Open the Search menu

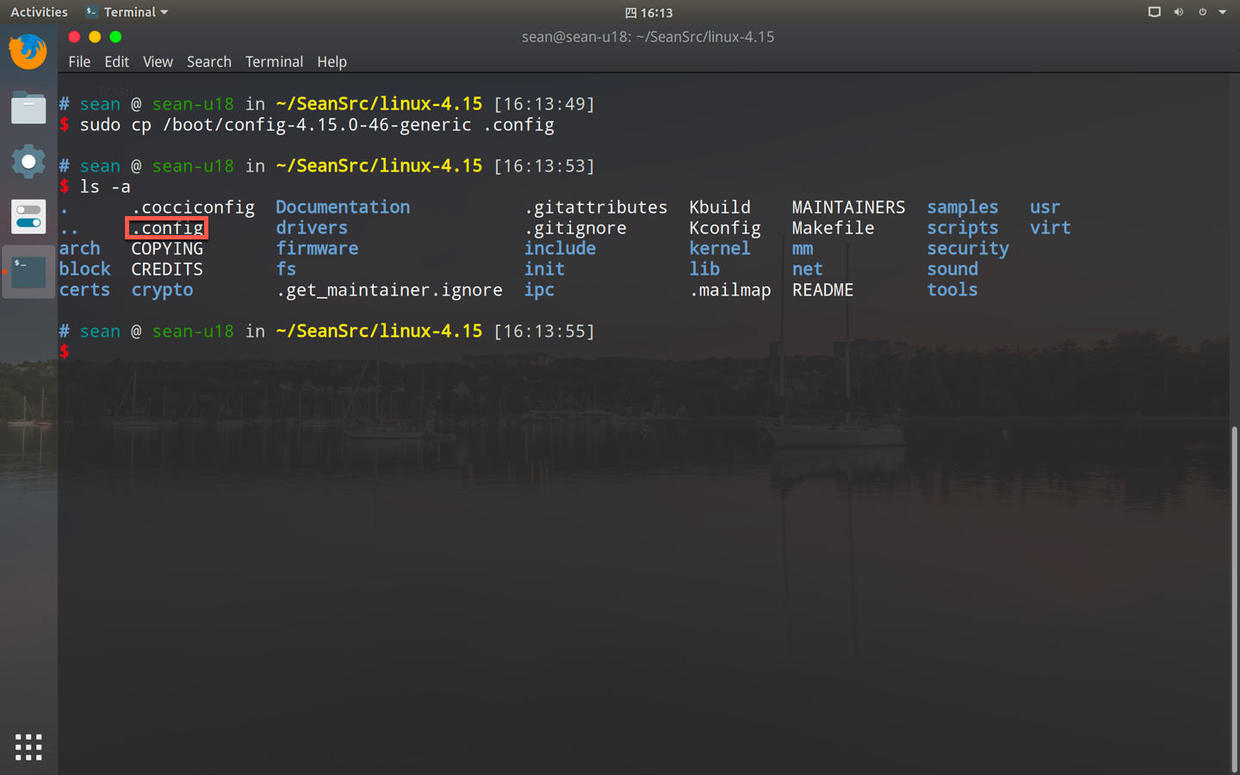208,61
